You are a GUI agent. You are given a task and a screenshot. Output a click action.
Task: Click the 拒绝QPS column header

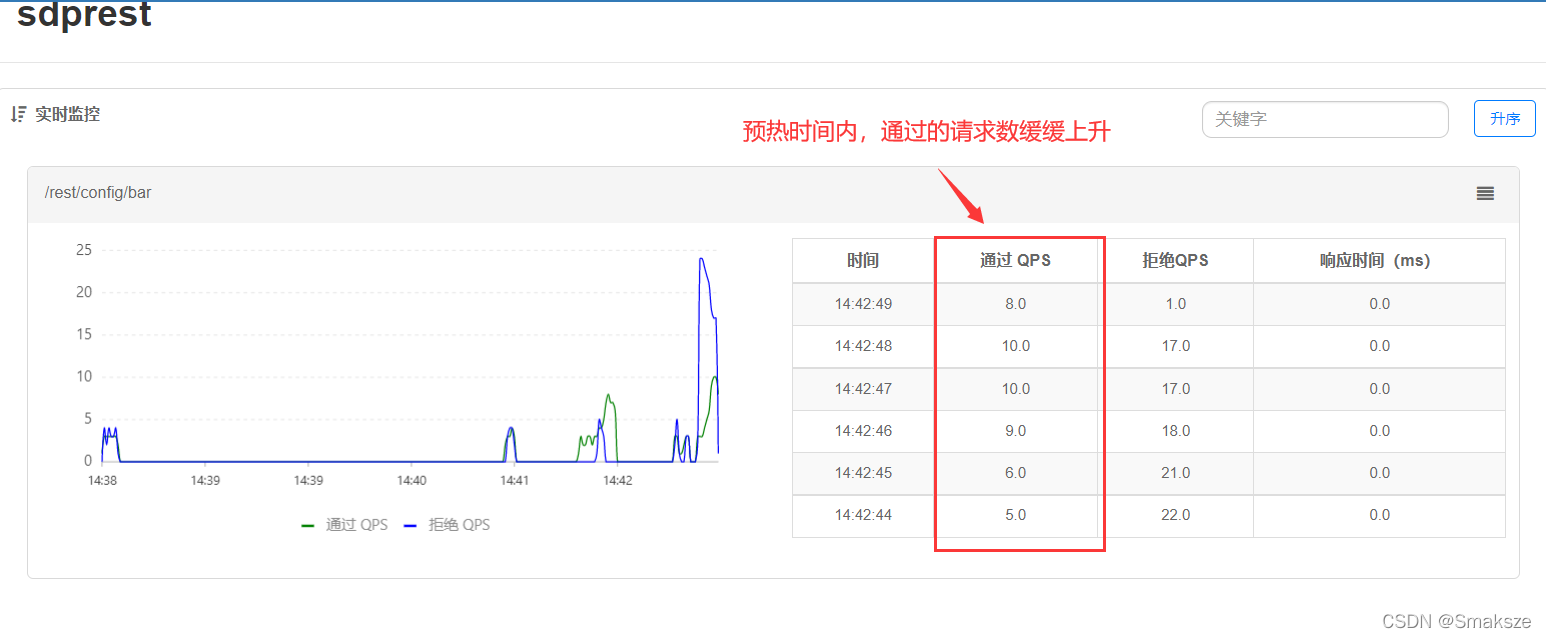tap(1176, 260)
